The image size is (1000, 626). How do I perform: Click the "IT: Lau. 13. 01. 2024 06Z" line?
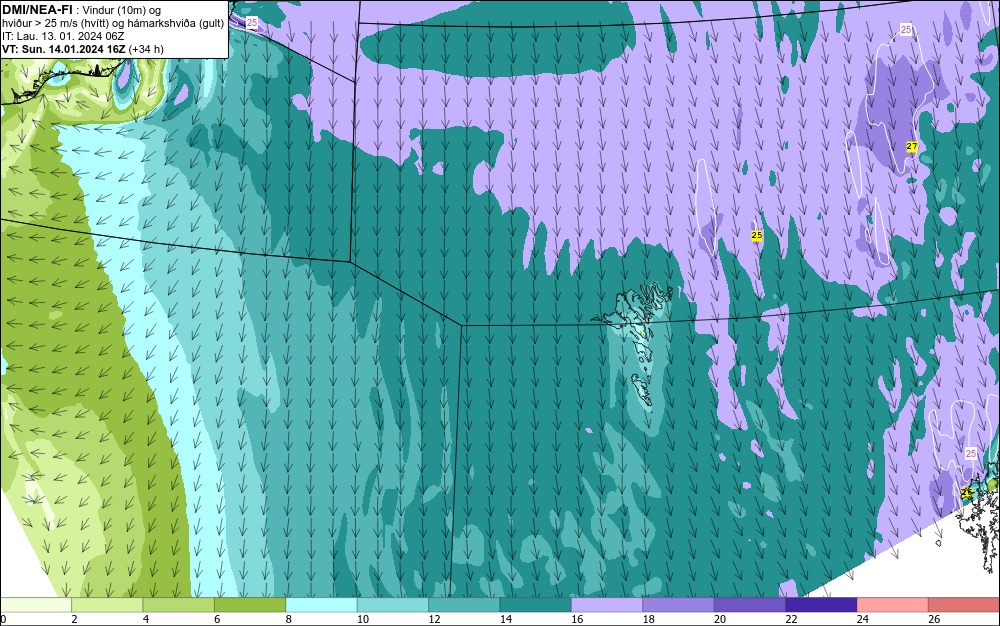pos(63,36)
